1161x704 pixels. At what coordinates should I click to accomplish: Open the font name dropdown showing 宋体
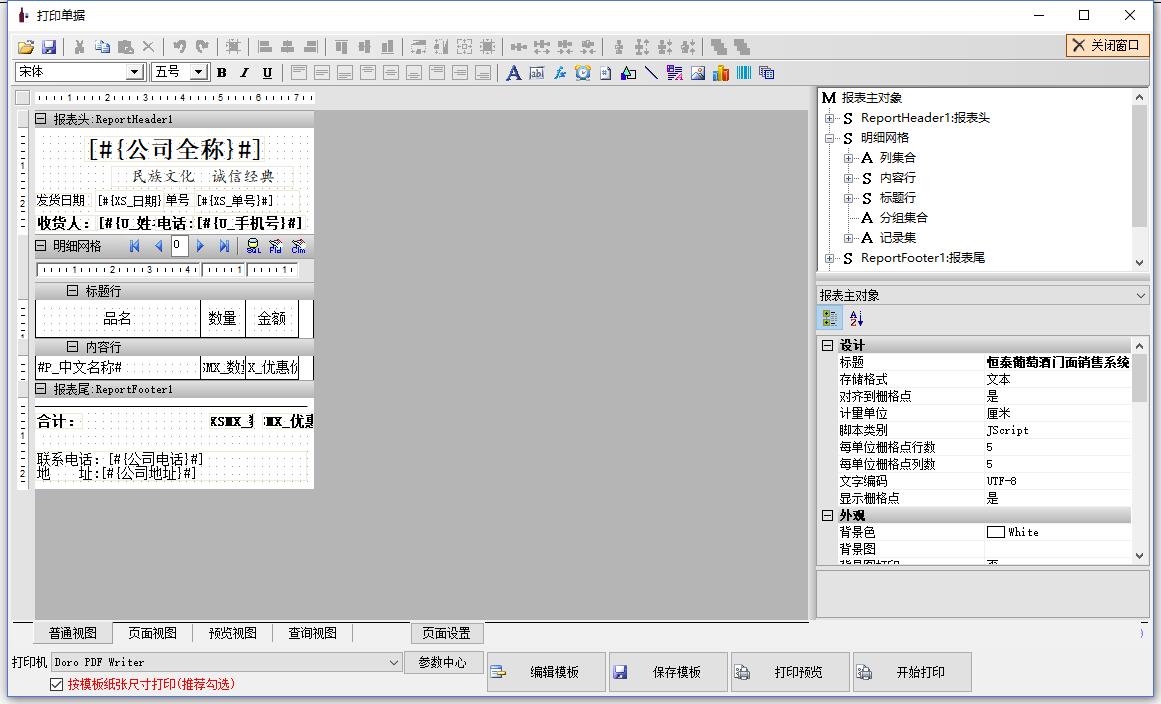(x=135, y=72)
